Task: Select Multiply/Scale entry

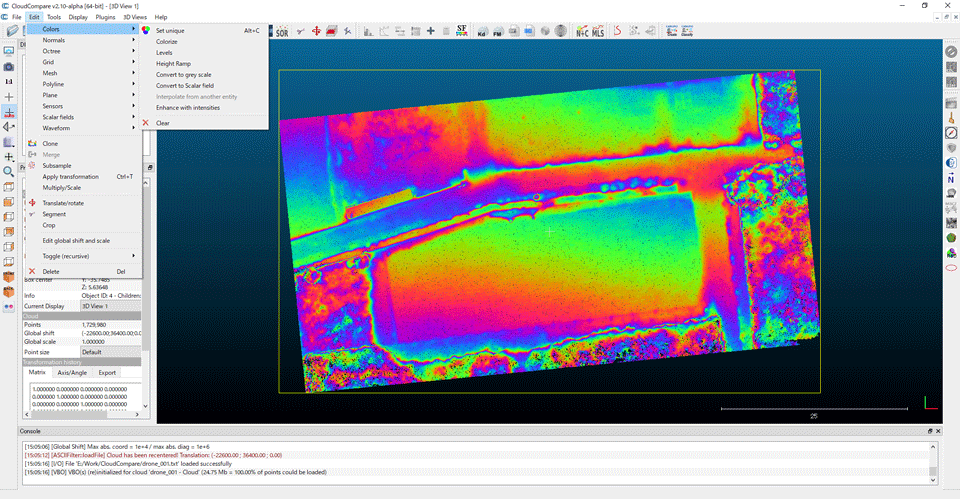Action: point(83,188)
